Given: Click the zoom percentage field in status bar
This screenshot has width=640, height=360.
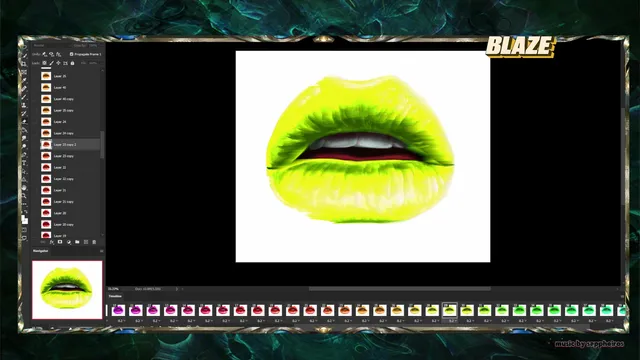Looking at the screenshot, I should (x=113, y=289).
